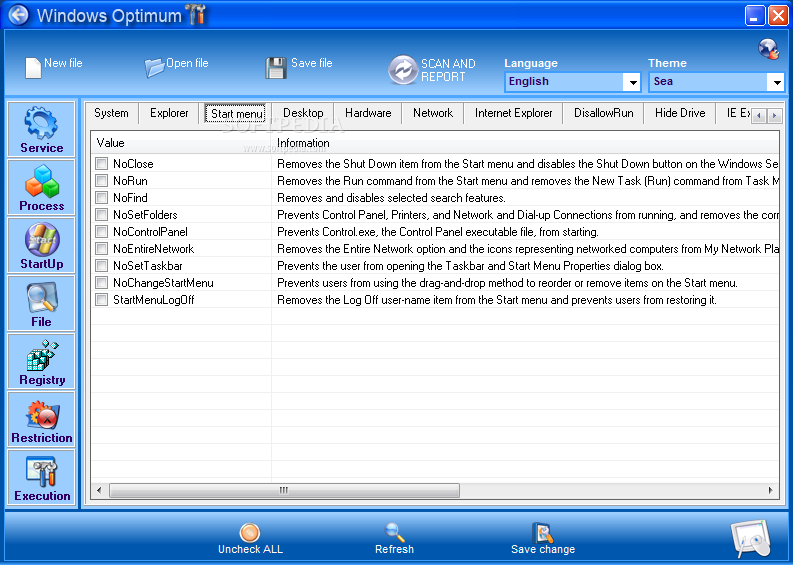Click the New file page icon

(33, 68)
